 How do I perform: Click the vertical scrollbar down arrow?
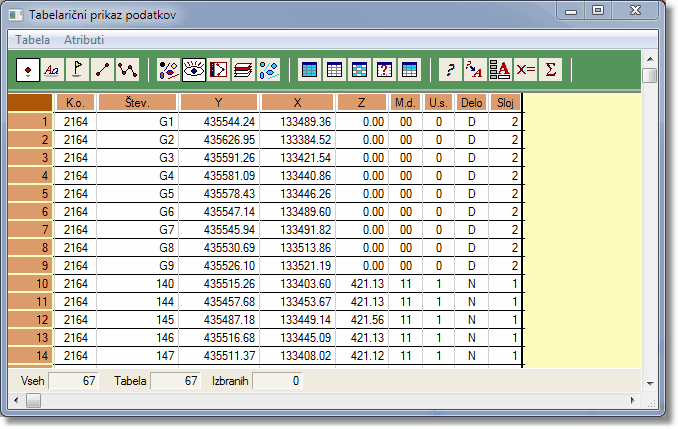650,383
